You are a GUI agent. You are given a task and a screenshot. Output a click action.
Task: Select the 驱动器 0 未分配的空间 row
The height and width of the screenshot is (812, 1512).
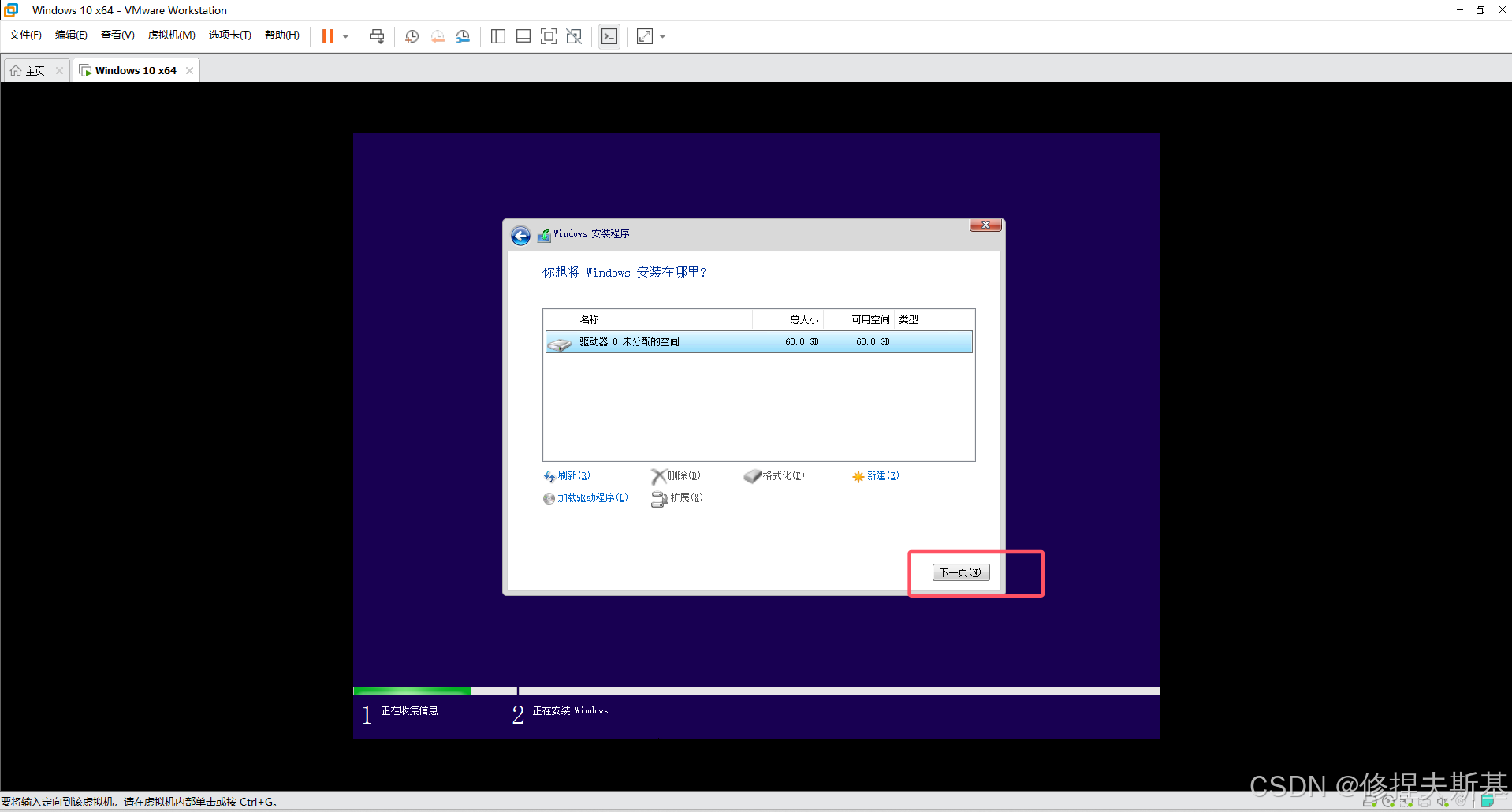758,342
